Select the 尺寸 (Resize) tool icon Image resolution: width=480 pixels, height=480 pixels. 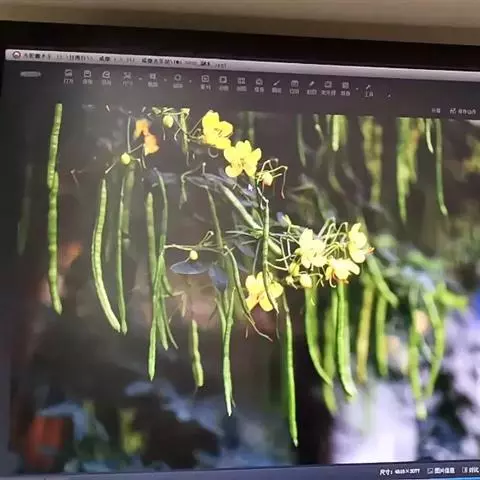click(127, 79)
